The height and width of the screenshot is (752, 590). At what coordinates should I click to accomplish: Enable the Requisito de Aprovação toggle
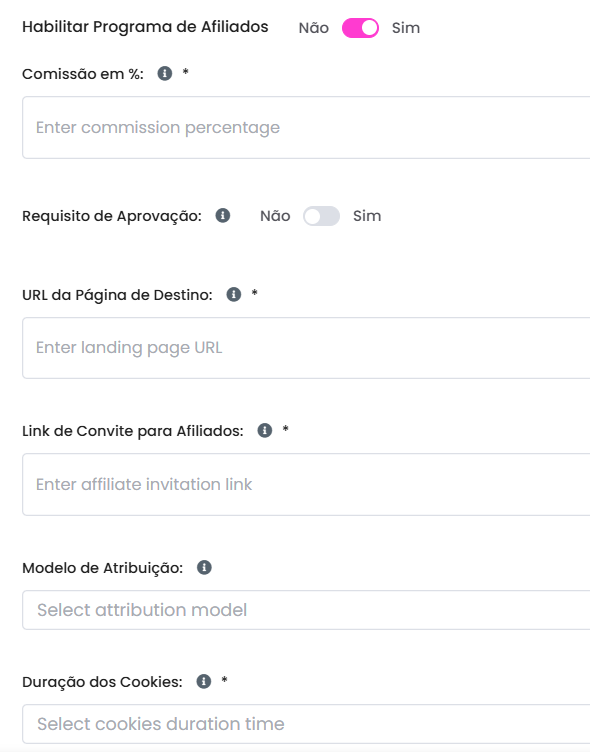(x=321, y=216)
